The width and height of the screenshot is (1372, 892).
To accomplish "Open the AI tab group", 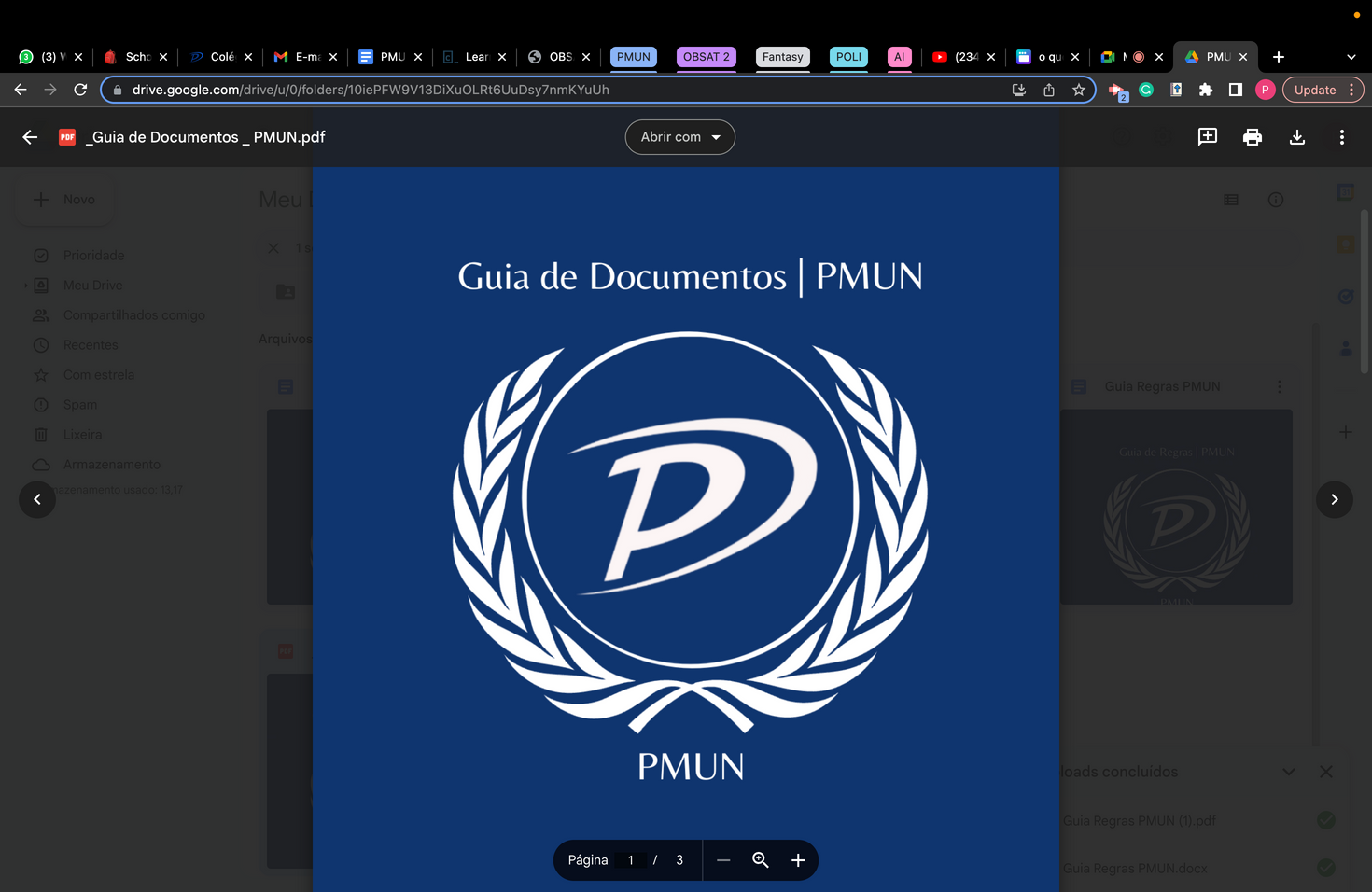I will 900,57.
